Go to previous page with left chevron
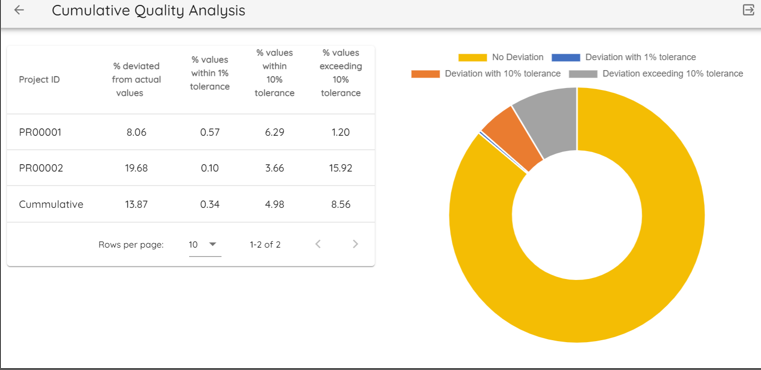Image resolution: width=761 pixels, height=370 pixels. 318,244
